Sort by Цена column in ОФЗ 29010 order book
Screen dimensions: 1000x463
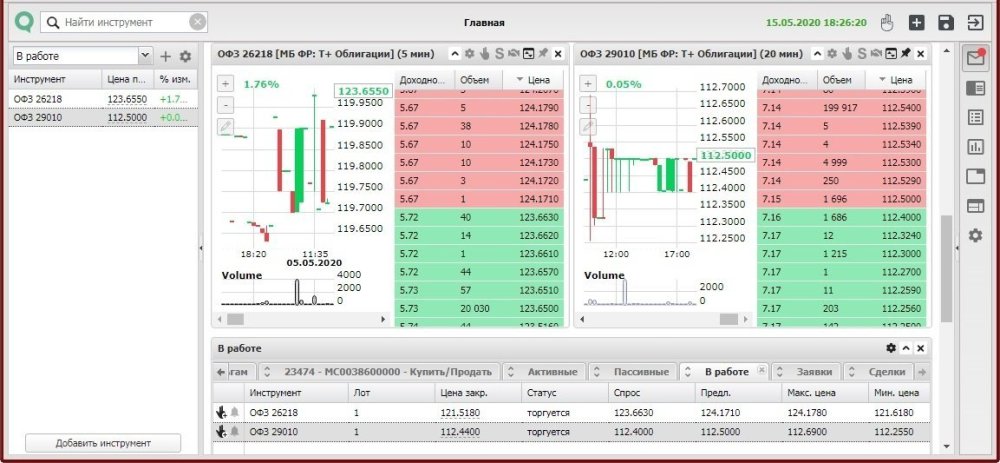pyautogui.click(x=896, y=79)
